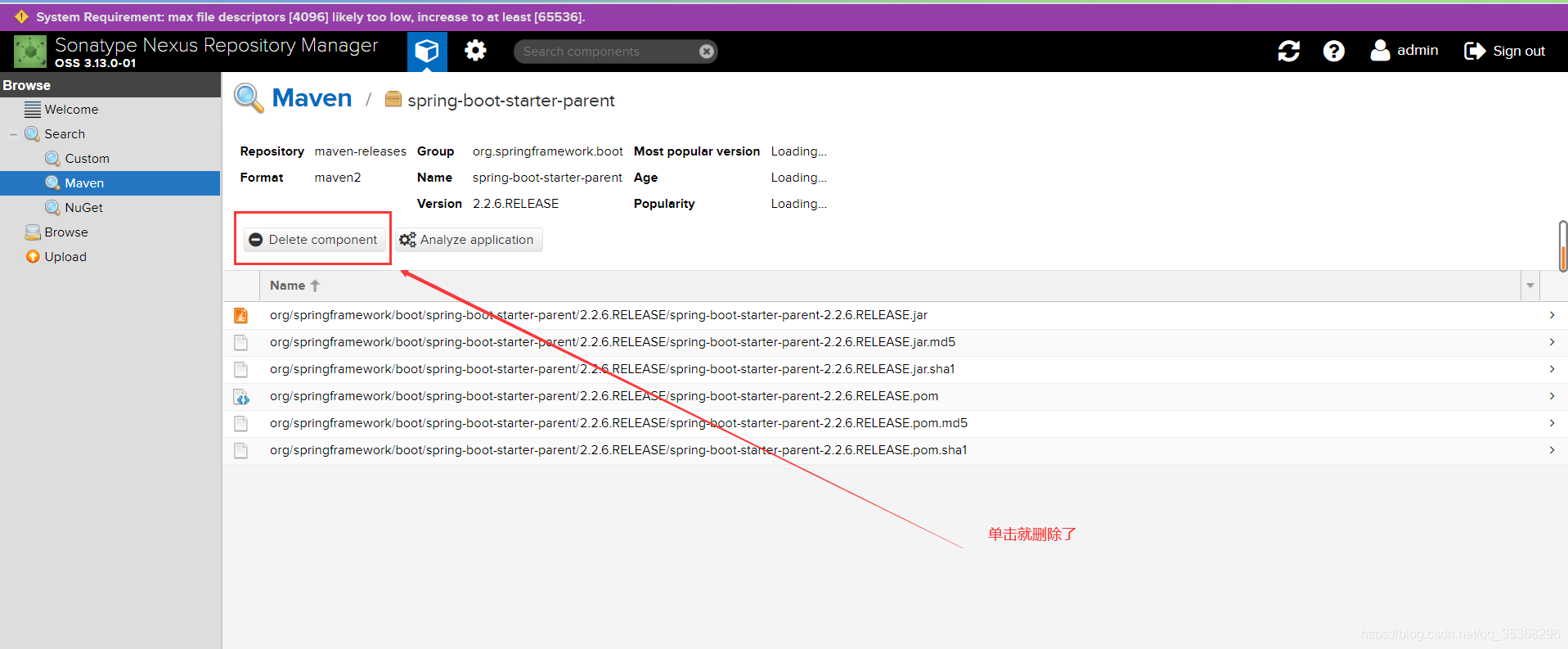
Task: Click the Browse database icon in sidebar
Action: [x=33, y=232]
